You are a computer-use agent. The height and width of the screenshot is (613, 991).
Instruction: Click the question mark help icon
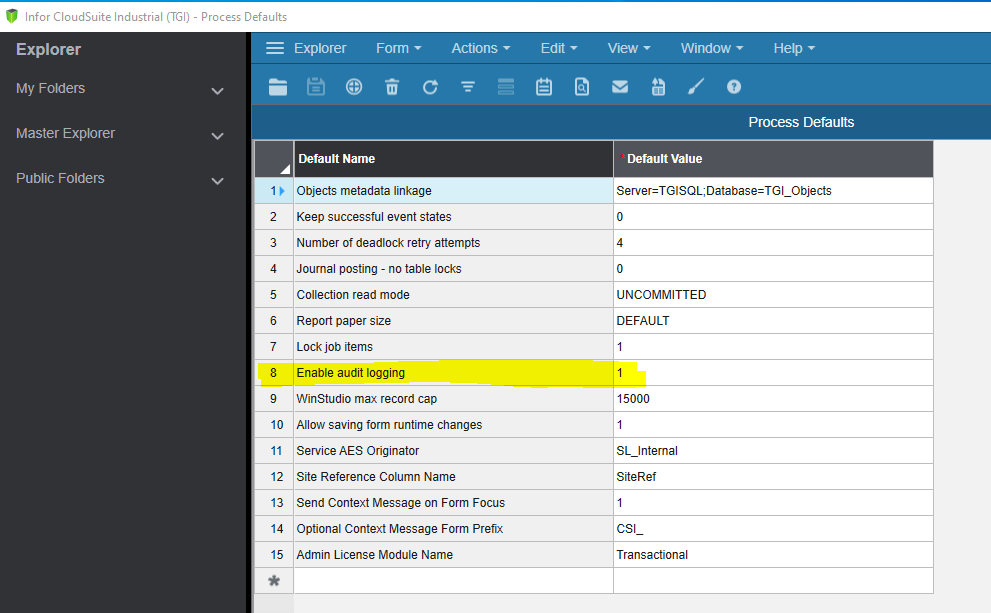click(734, 87)
